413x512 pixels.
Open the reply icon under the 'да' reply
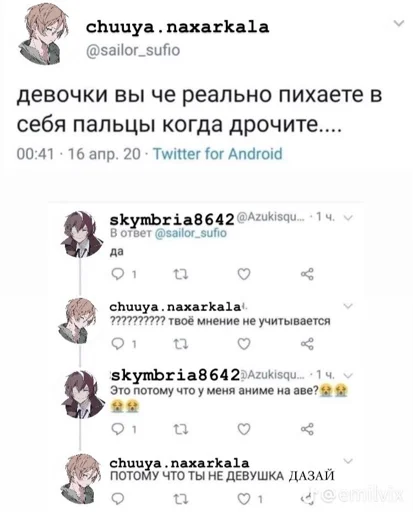coord(117,274)
